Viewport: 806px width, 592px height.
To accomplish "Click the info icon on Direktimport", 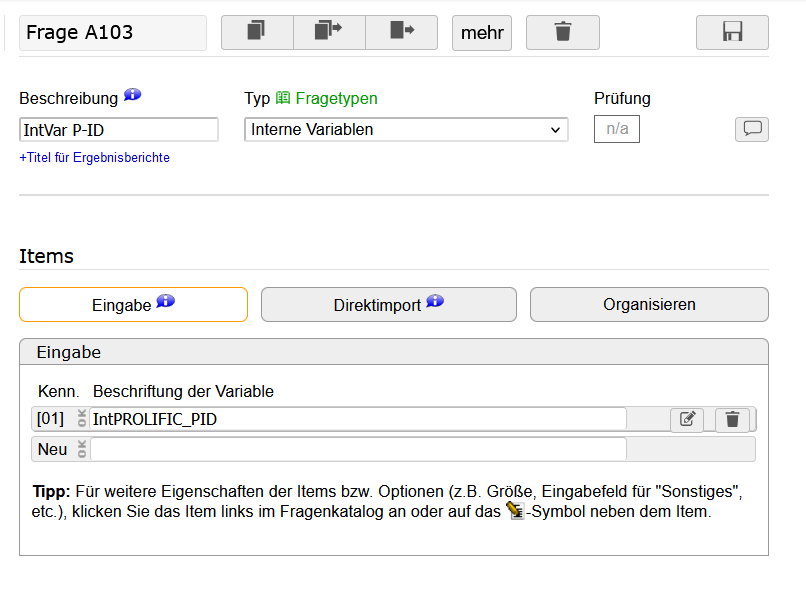I will 435,301.
